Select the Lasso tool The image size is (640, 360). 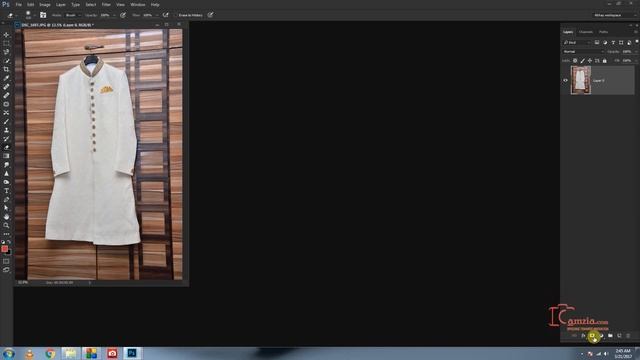[6, 52]
